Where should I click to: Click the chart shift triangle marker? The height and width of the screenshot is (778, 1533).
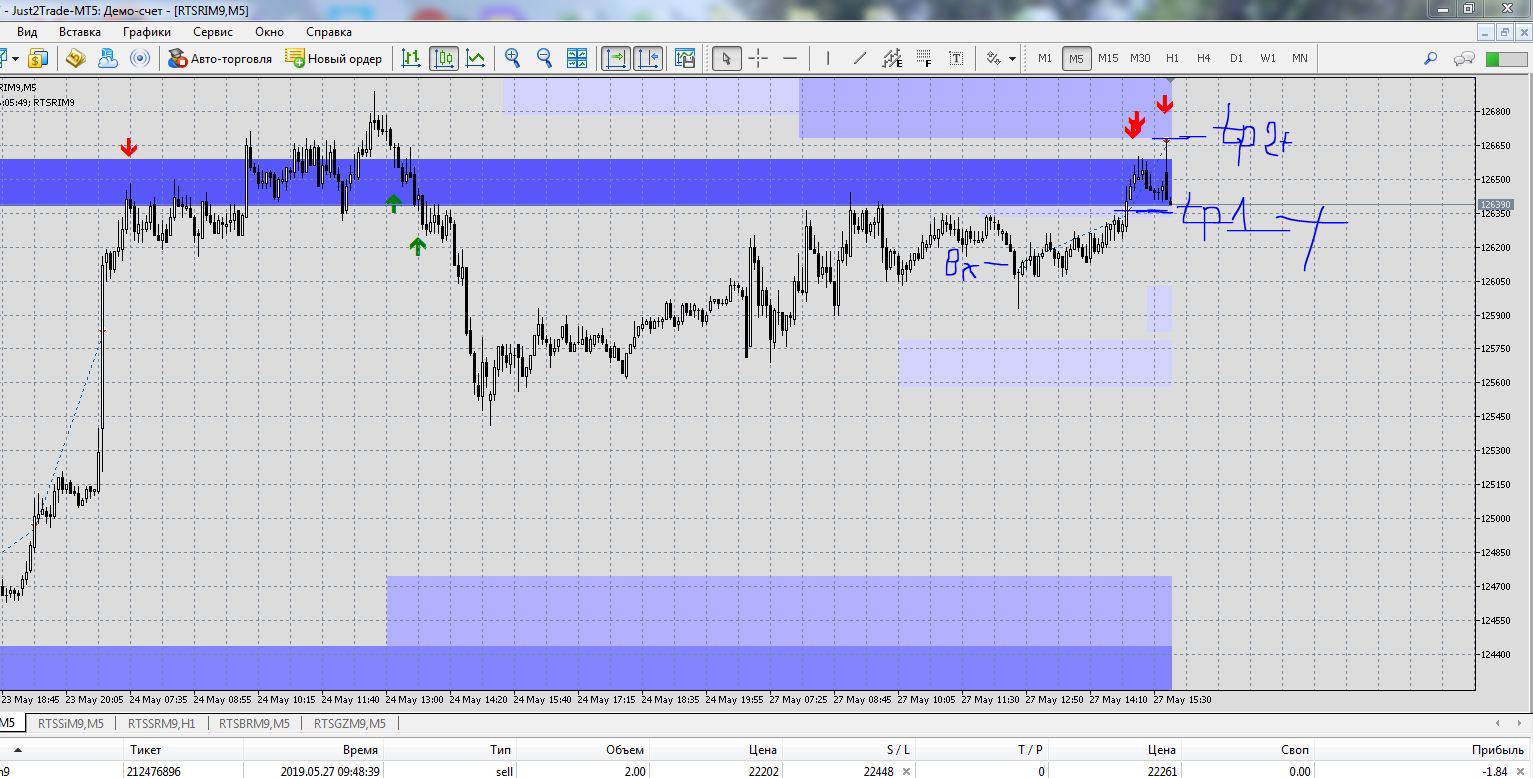(1171, 80)
